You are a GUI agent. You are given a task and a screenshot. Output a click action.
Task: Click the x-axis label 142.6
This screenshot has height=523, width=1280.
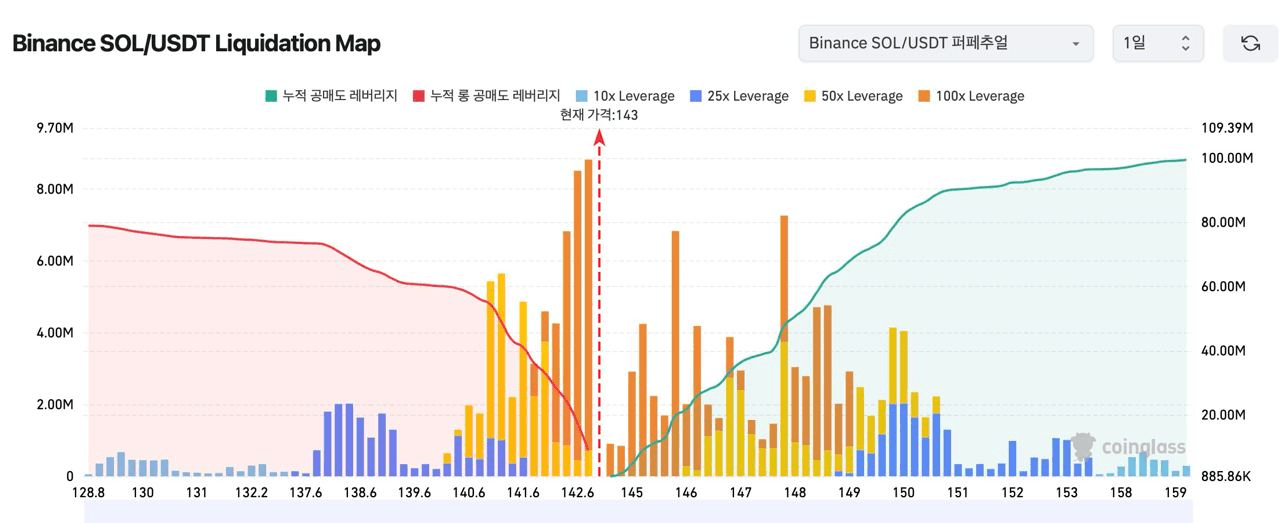coord(578,493)
